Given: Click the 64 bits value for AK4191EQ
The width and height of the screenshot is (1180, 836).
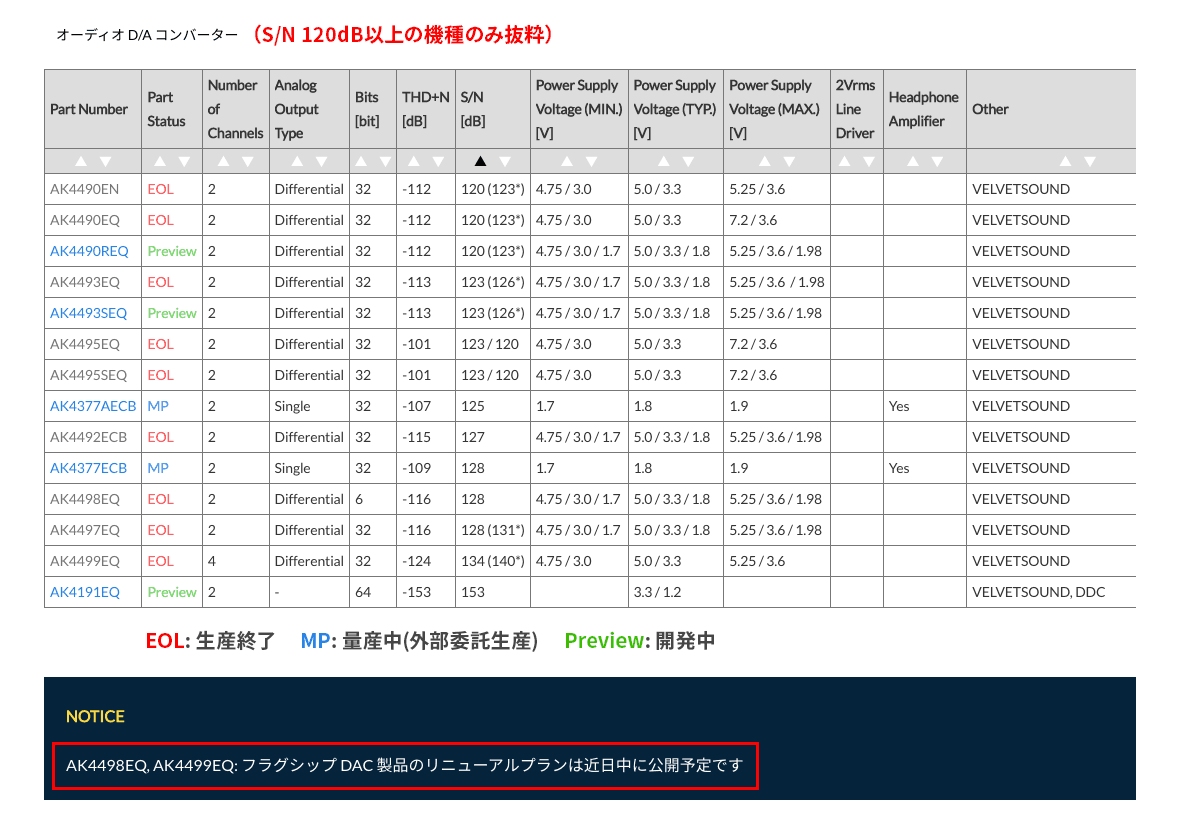Looking at the screenshot, I should 363,592.
